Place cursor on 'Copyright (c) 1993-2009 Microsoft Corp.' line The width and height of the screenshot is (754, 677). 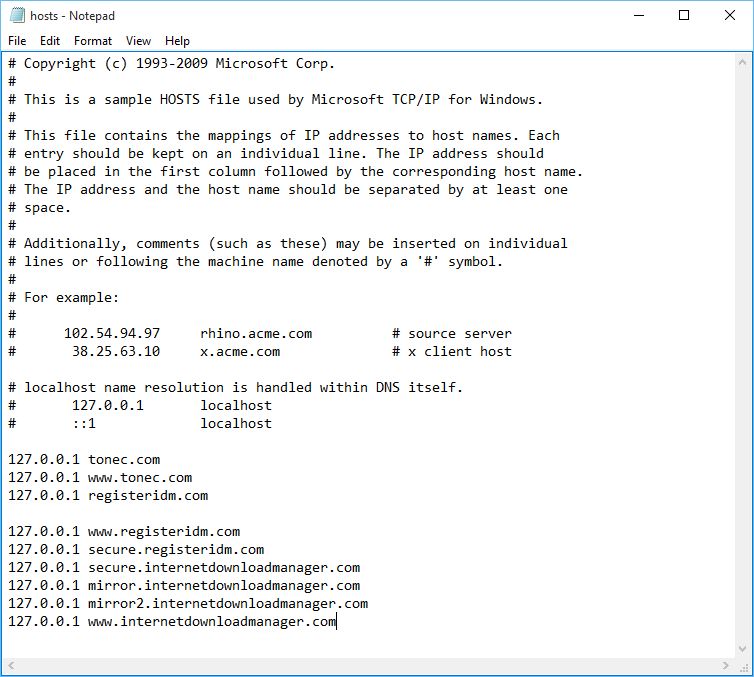[x=171, y=63]
